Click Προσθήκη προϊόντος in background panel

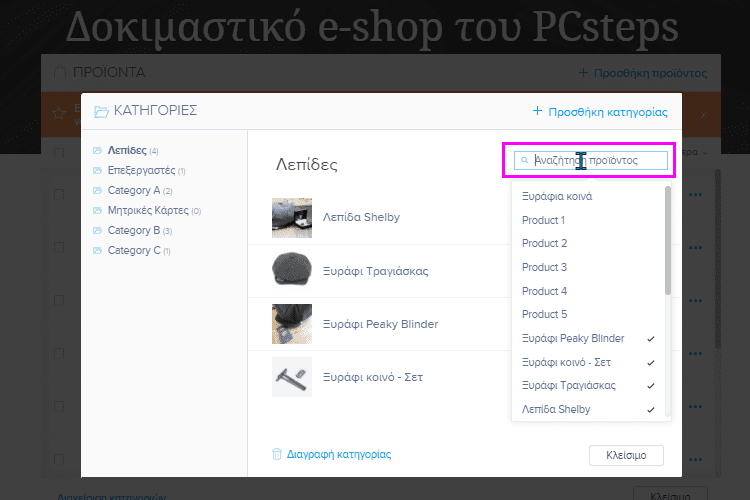(x=650, y=73)
